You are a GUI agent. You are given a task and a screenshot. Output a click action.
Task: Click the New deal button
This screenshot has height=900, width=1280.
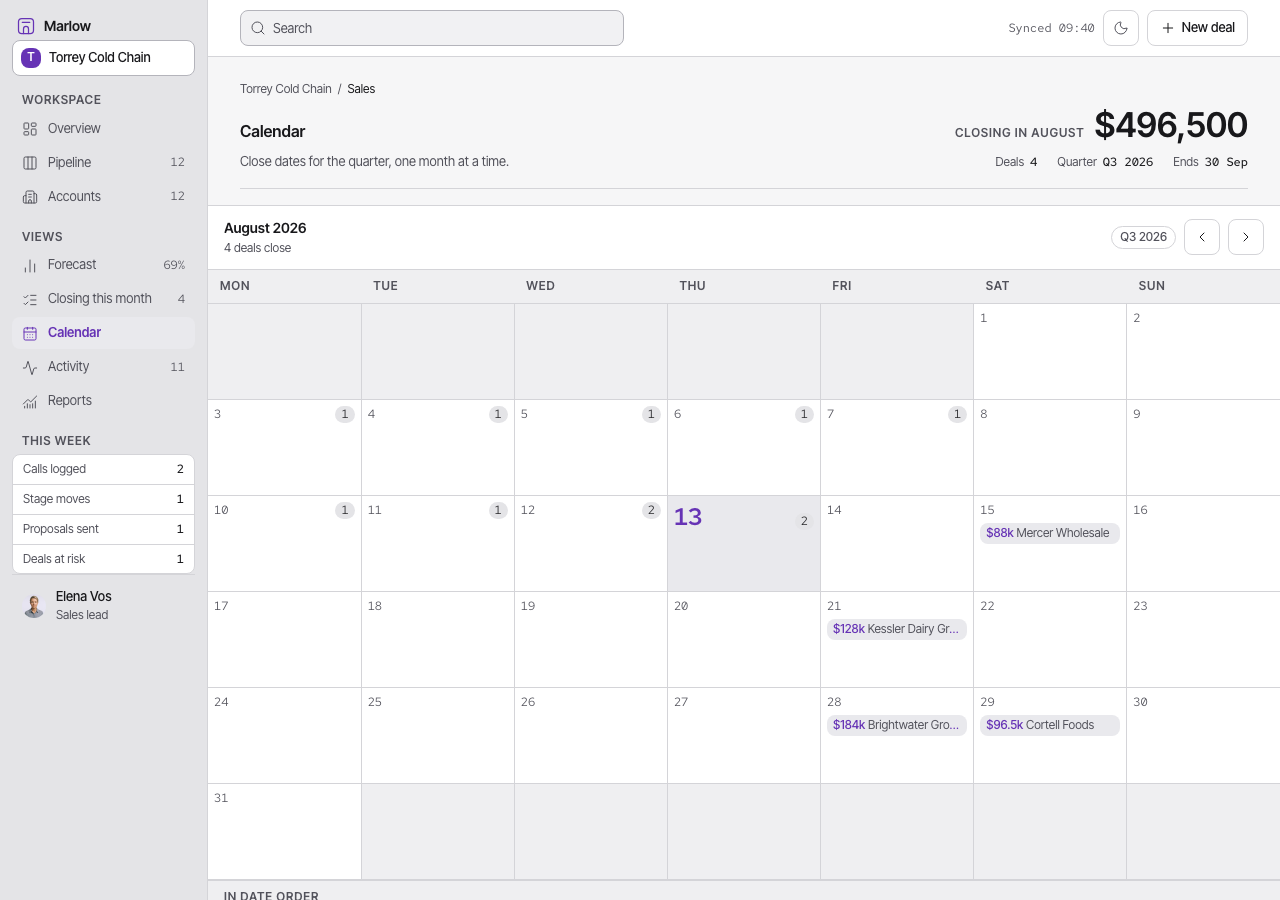click(x=1197, y=28)
